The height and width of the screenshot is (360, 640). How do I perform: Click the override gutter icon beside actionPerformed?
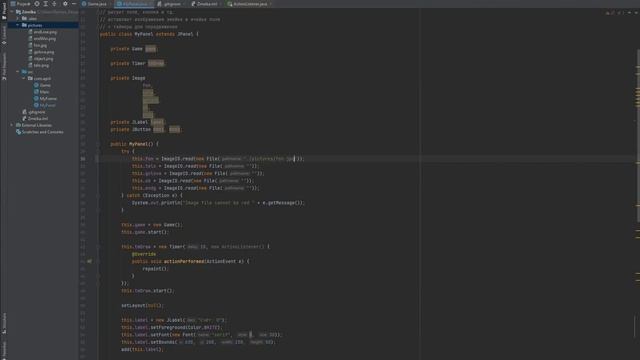(89, 261)
